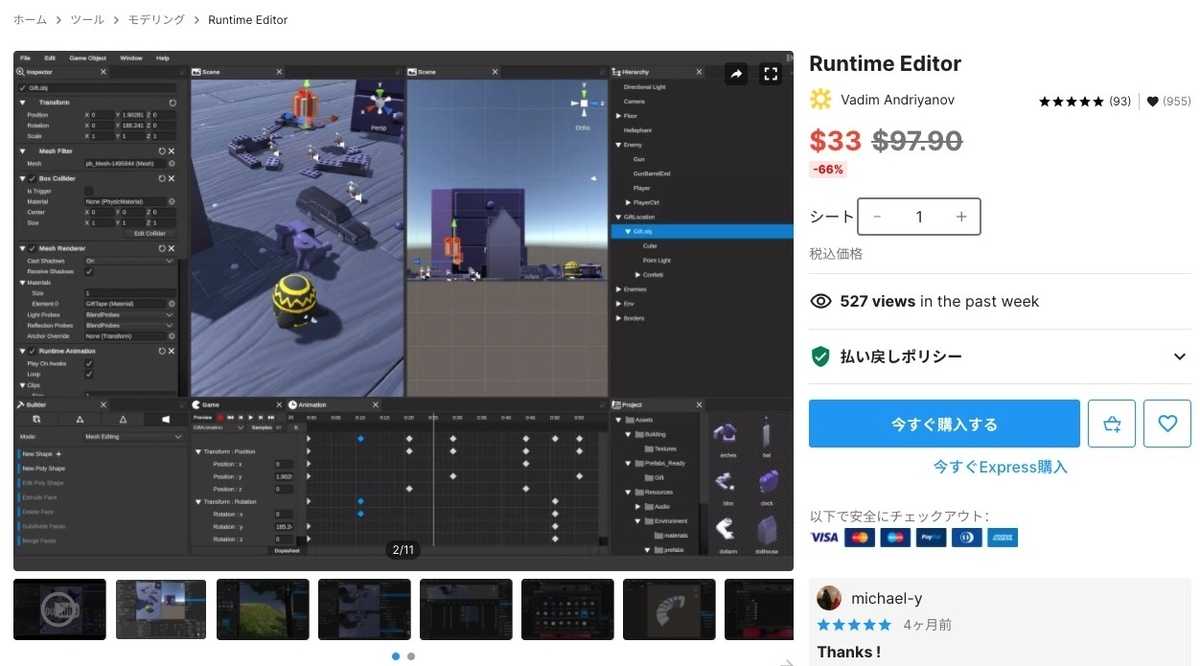
Task: Toggle the Loop checkbox under Runtime Animation
Action: (x=89, y=374)
